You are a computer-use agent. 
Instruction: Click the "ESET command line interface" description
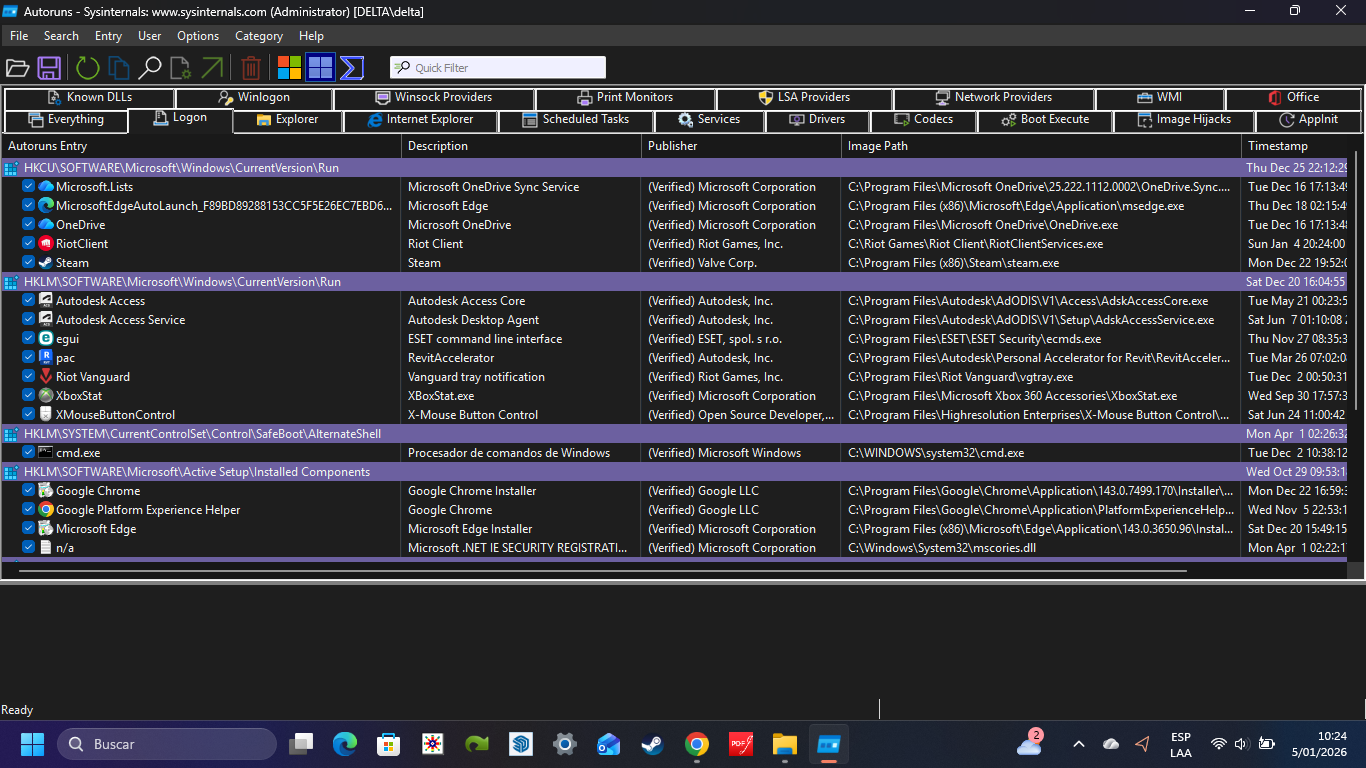[x=485, y=339]
